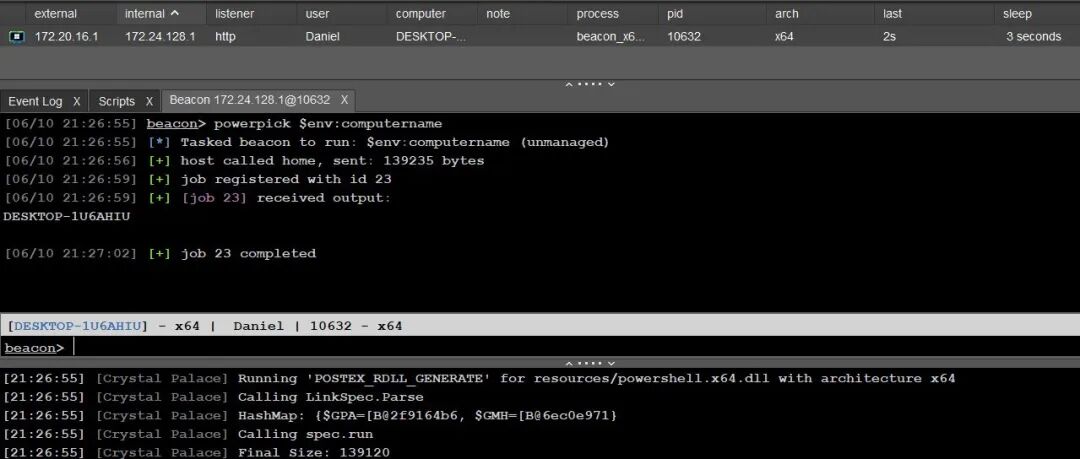The image size is (1080, 459).
Task: Click the upper pane splitter collapse arrows
Action: click(590, 85)
